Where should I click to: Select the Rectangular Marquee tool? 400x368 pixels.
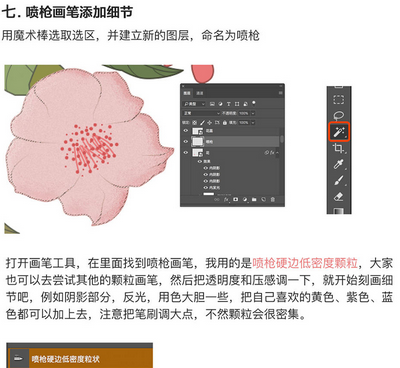click(x=339, y=99)
